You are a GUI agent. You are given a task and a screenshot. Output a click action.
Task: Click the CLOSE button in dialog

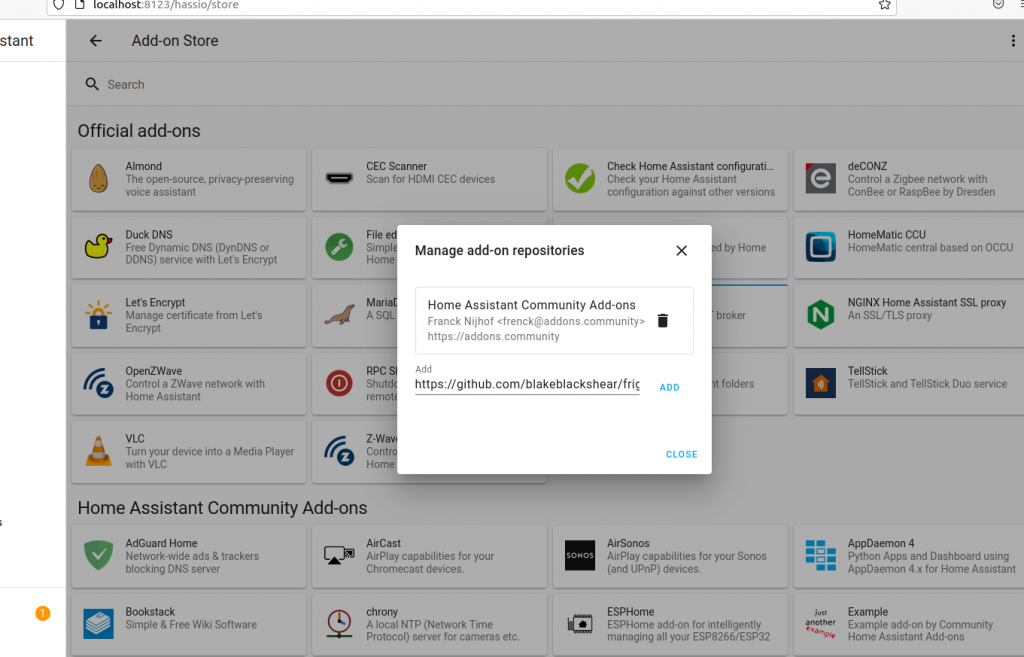(x=681, y=455)
